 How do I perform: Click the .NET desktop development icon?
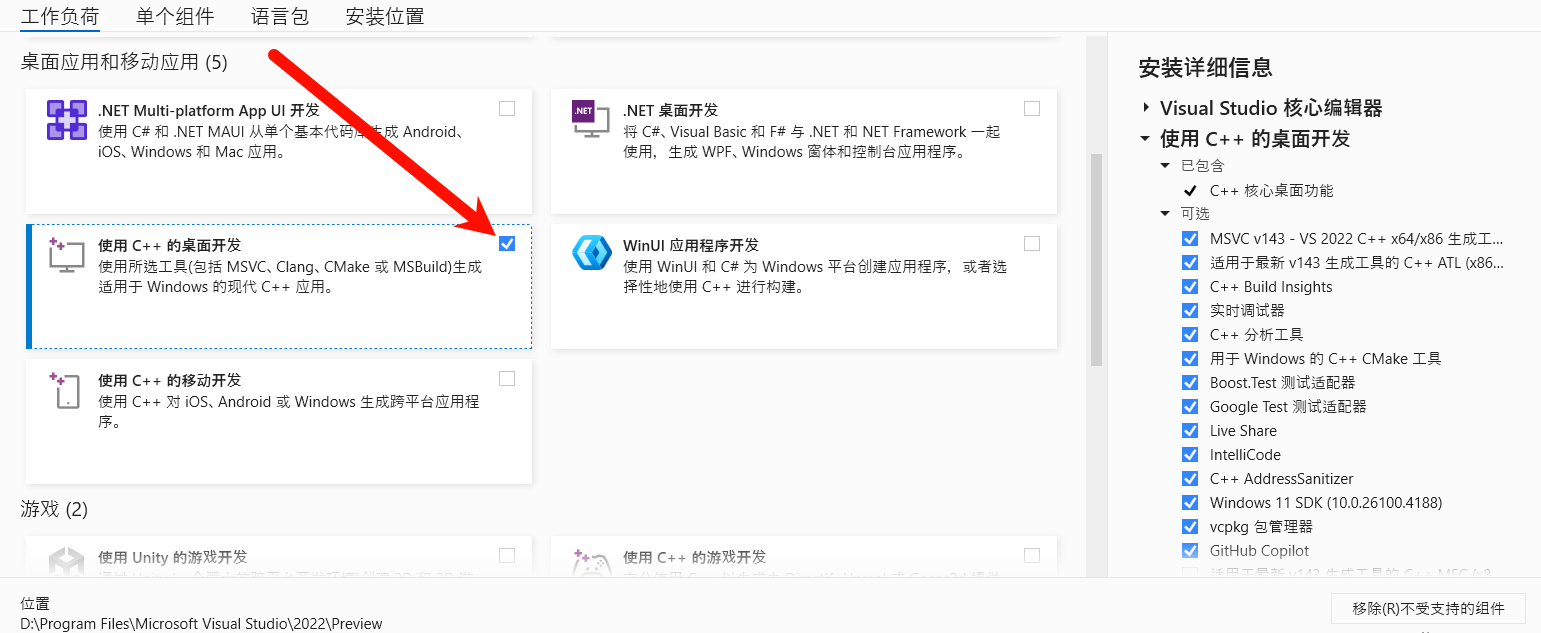click(x=590, y=119)
